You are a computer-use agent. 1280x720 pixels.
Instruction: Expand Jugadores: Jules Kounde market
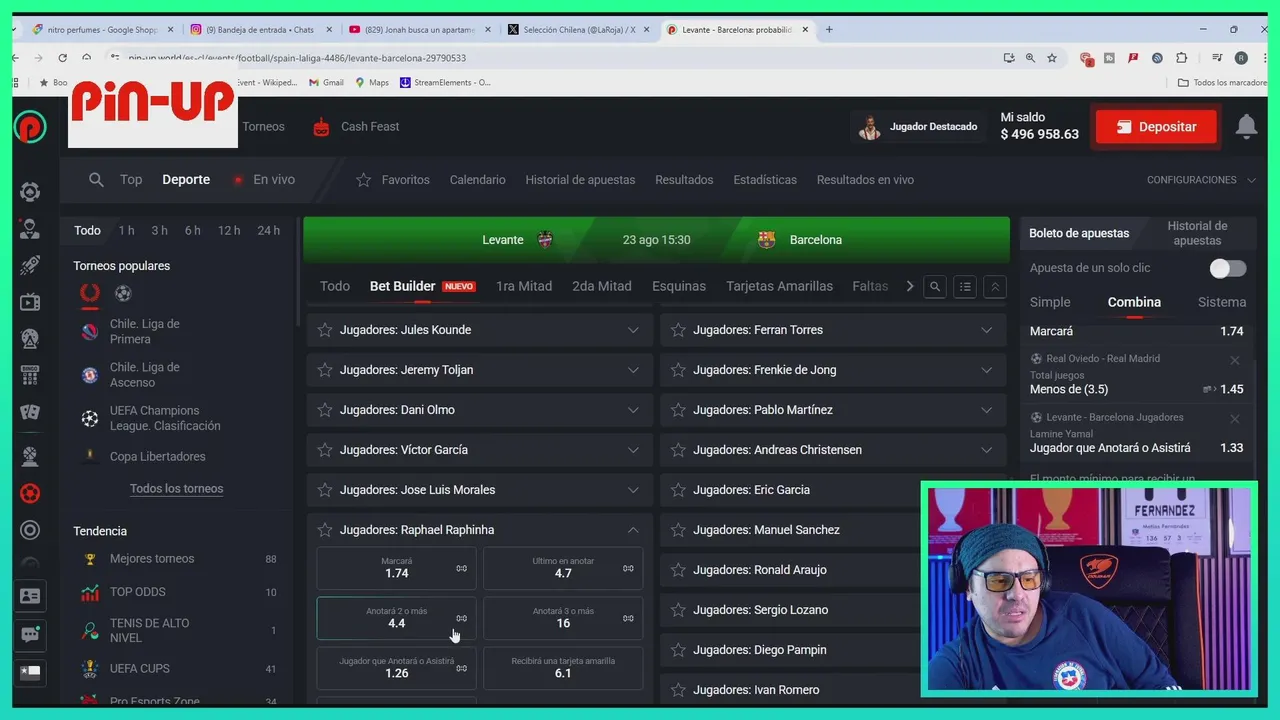pyautogui.click(x=479, y=330)
